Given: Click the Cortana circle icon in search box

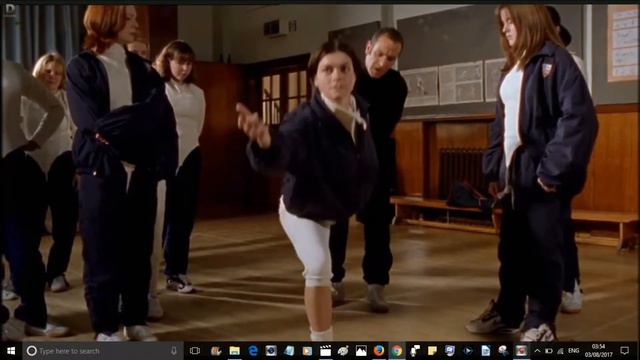Looking at the screenshot, I should pos(31,351).
